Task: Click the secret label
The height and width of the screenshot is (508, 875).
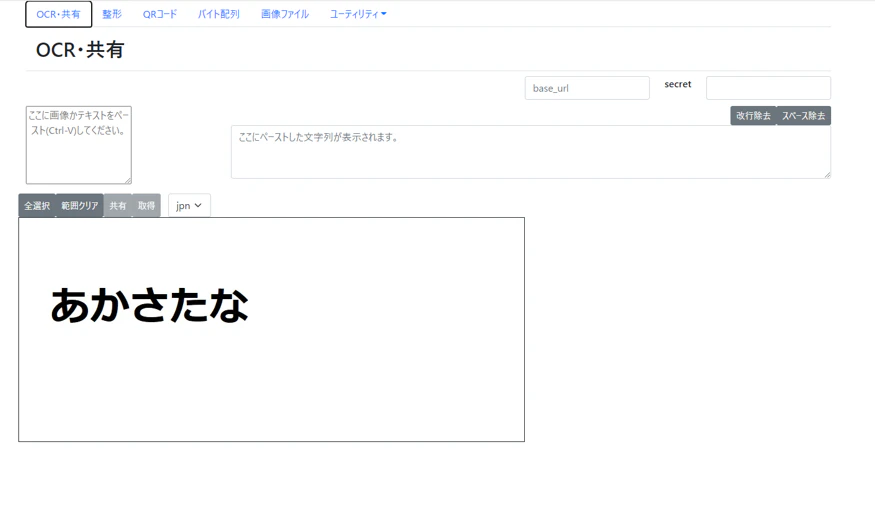Action: tap(677, 84)
